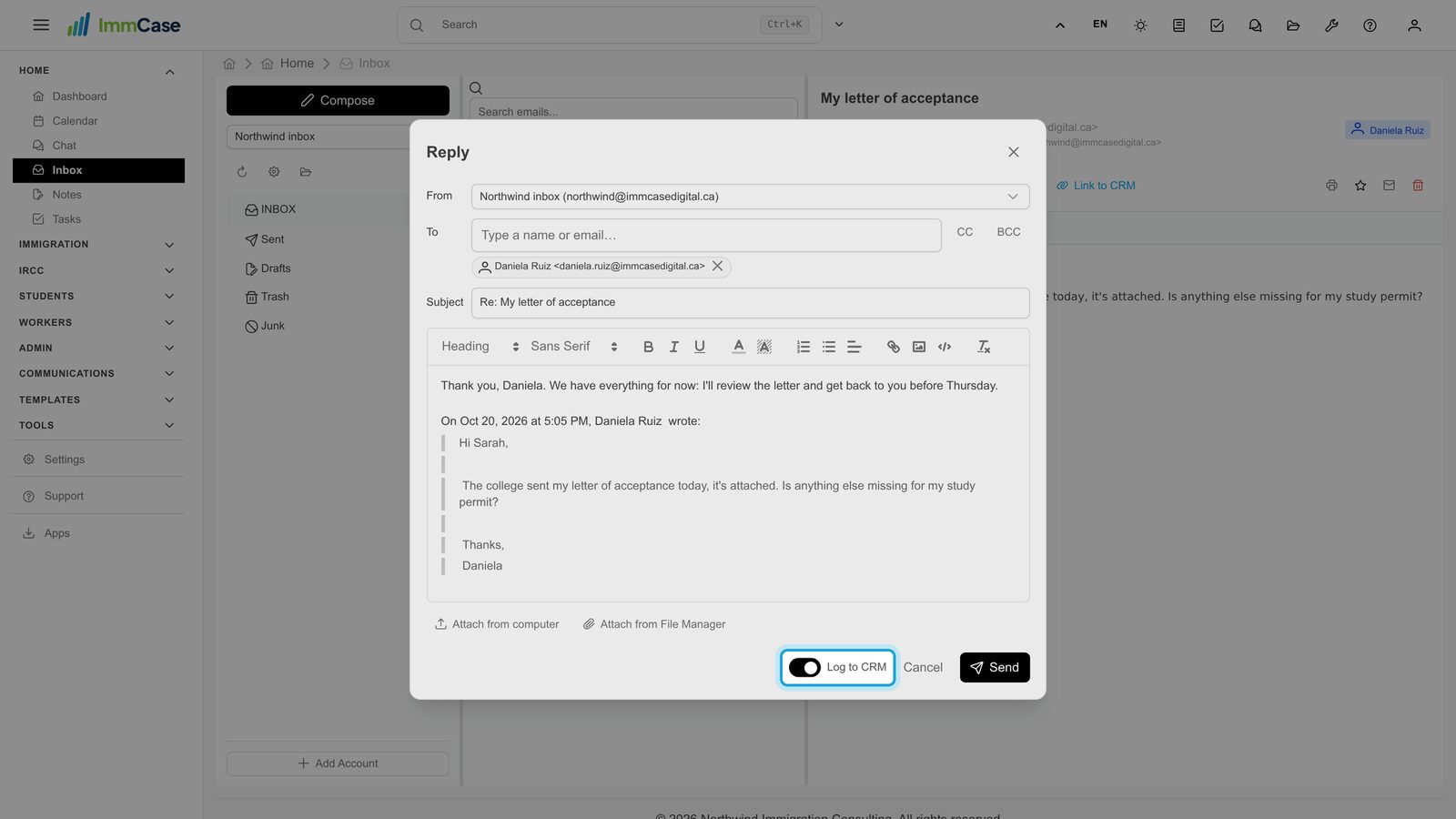Open text alignment options

pos(854,347)
